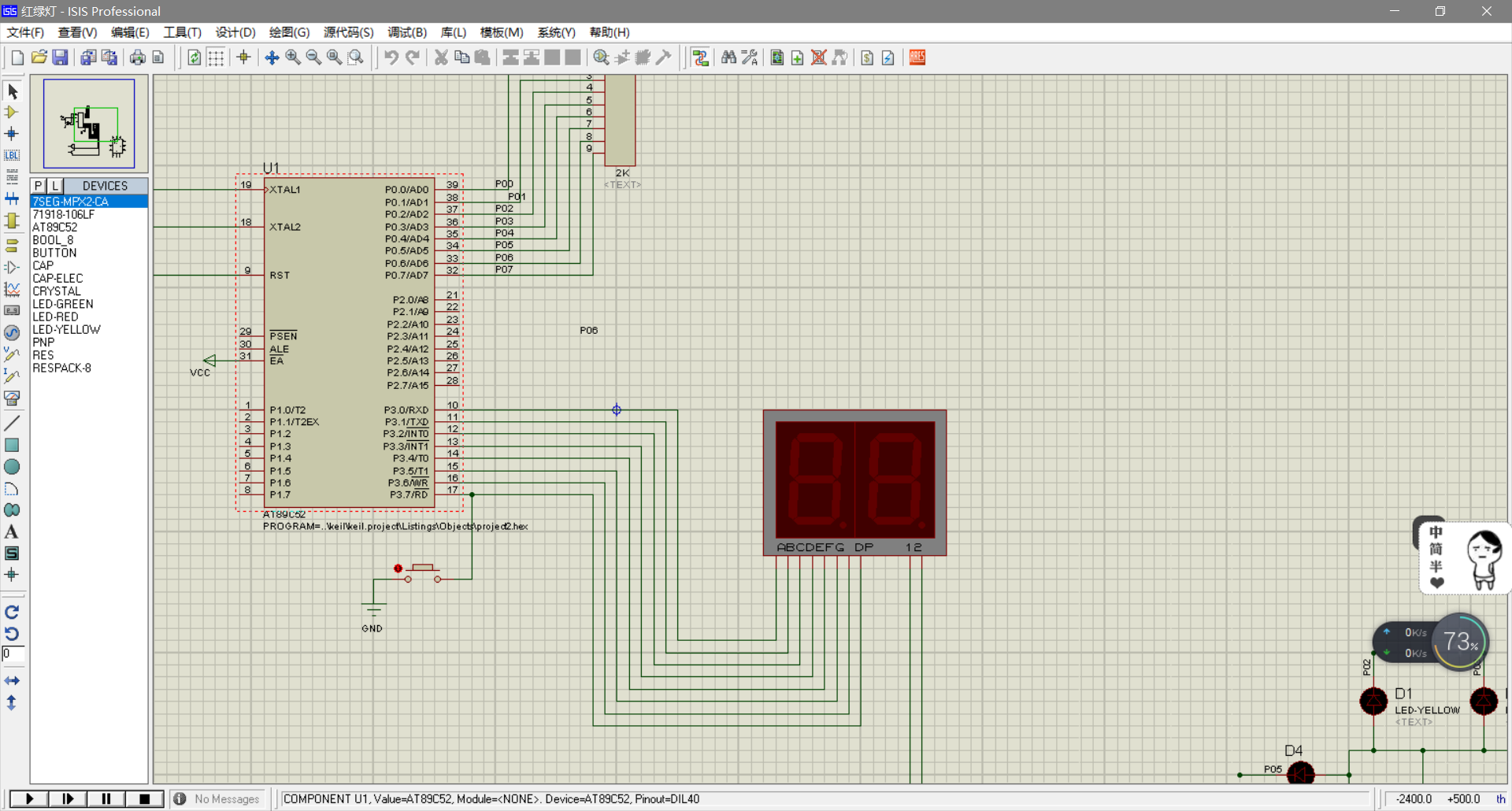Select 2D circle graphics tool
Screen dimensions: 1512x811
pyautogui.click(x=12, y=467)
